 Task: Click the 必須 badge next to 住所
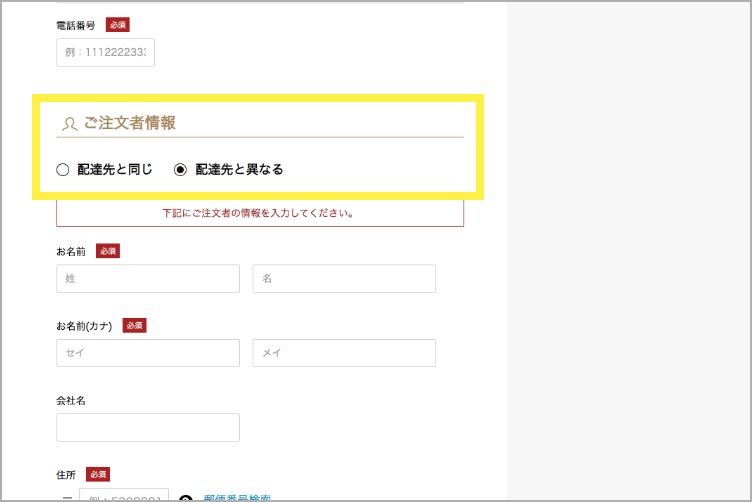pos(98,474)
